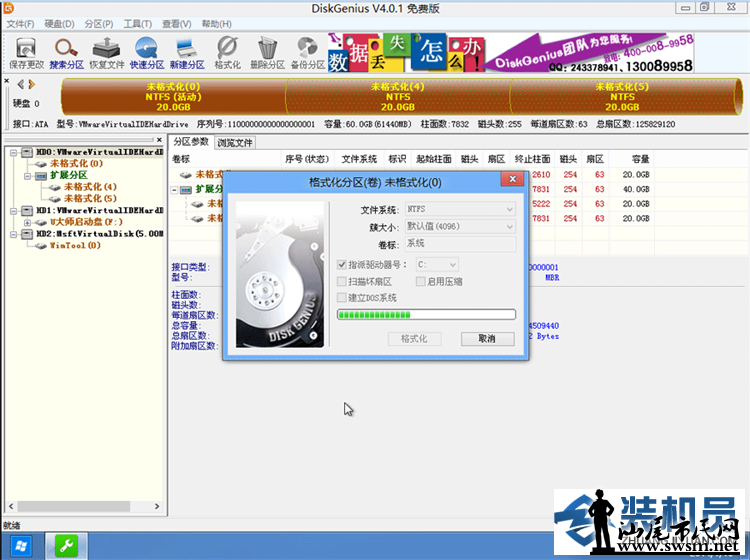This screenshot has width=750, height=560.
Task: Click the format progress bar
Action: coord(426,314)
